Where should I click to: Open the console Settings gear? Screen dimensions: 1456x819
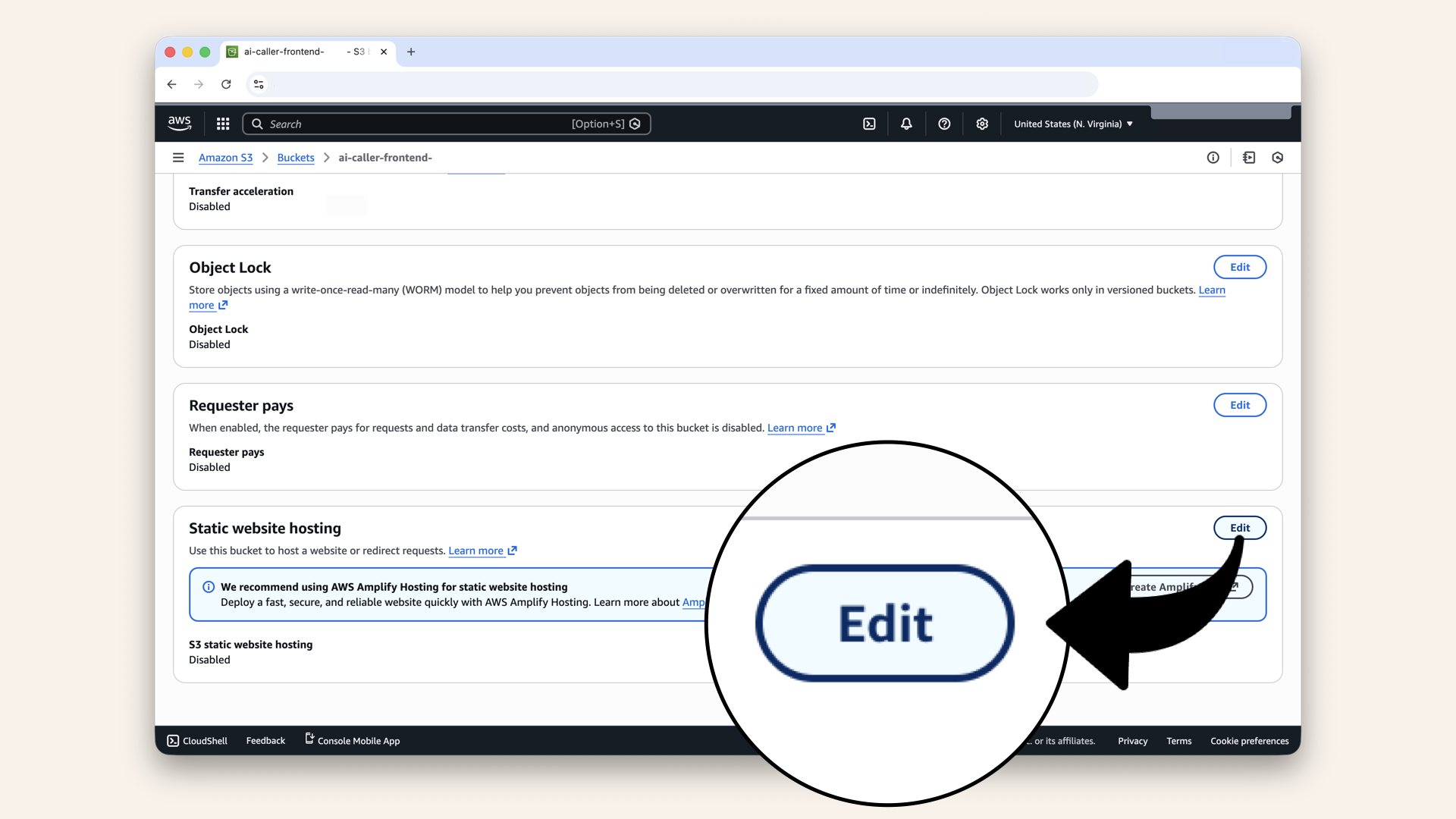tap(981, 123)
